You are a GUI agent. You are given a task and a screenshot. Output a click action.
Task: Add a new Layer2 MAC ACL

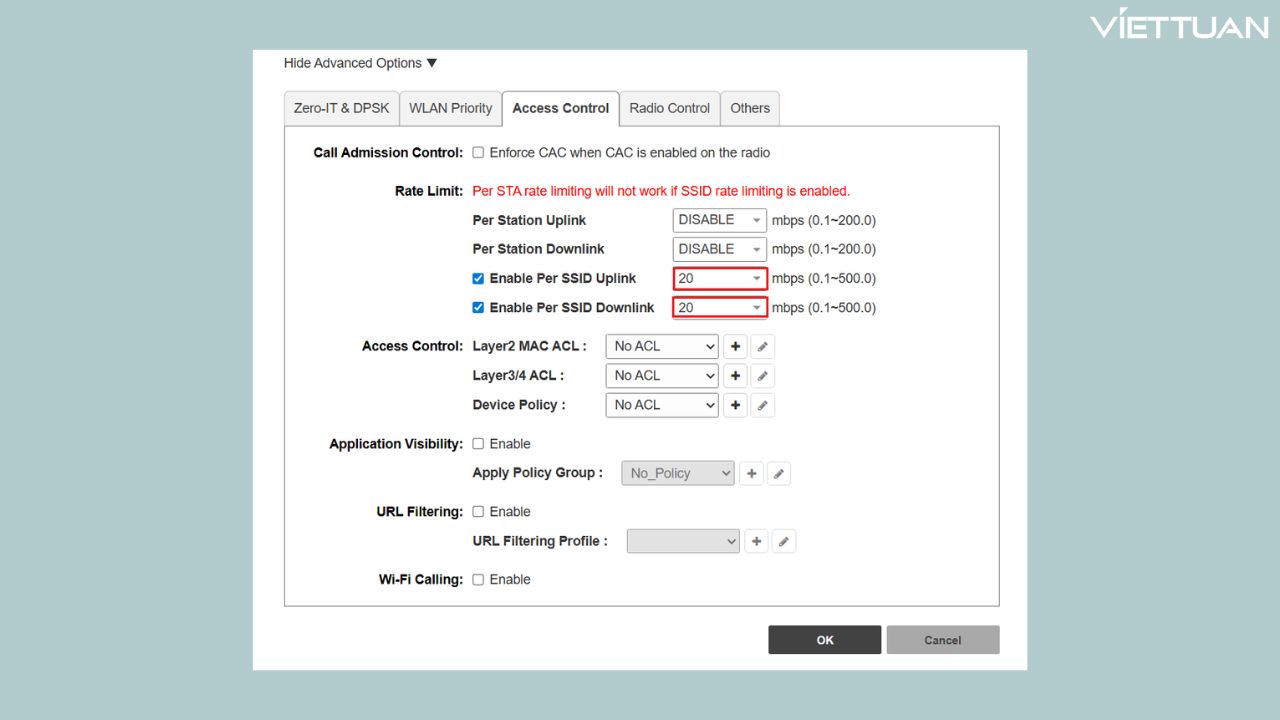coord(735,346)
